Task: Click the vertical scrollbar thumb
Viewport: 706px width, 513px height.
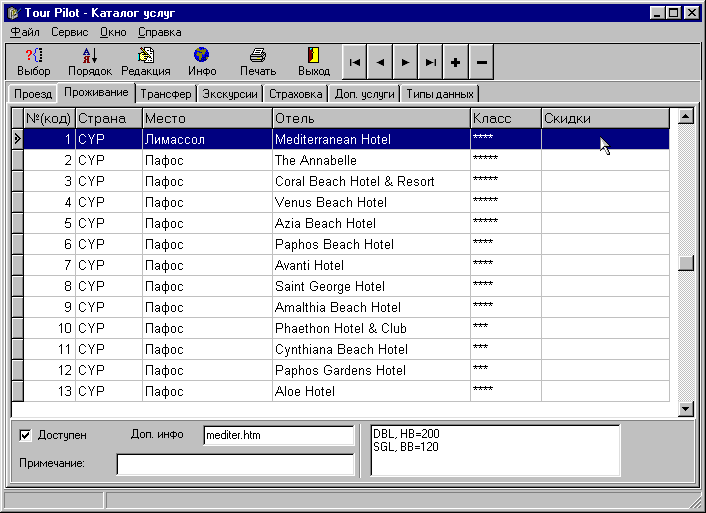Action: [x=686, y=263]
